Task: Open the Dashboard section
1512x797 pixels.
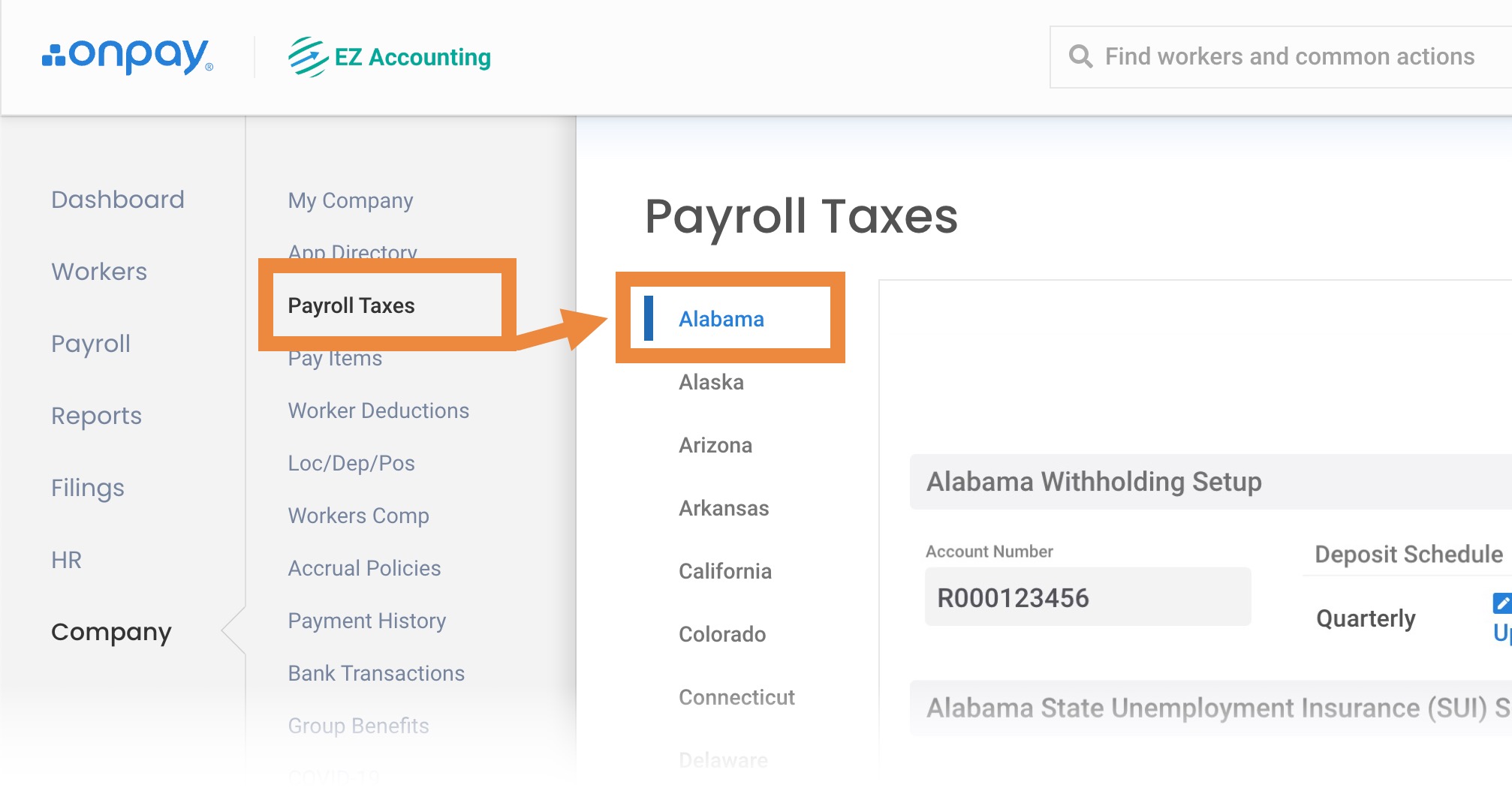Action: click(x=118, y=200)
